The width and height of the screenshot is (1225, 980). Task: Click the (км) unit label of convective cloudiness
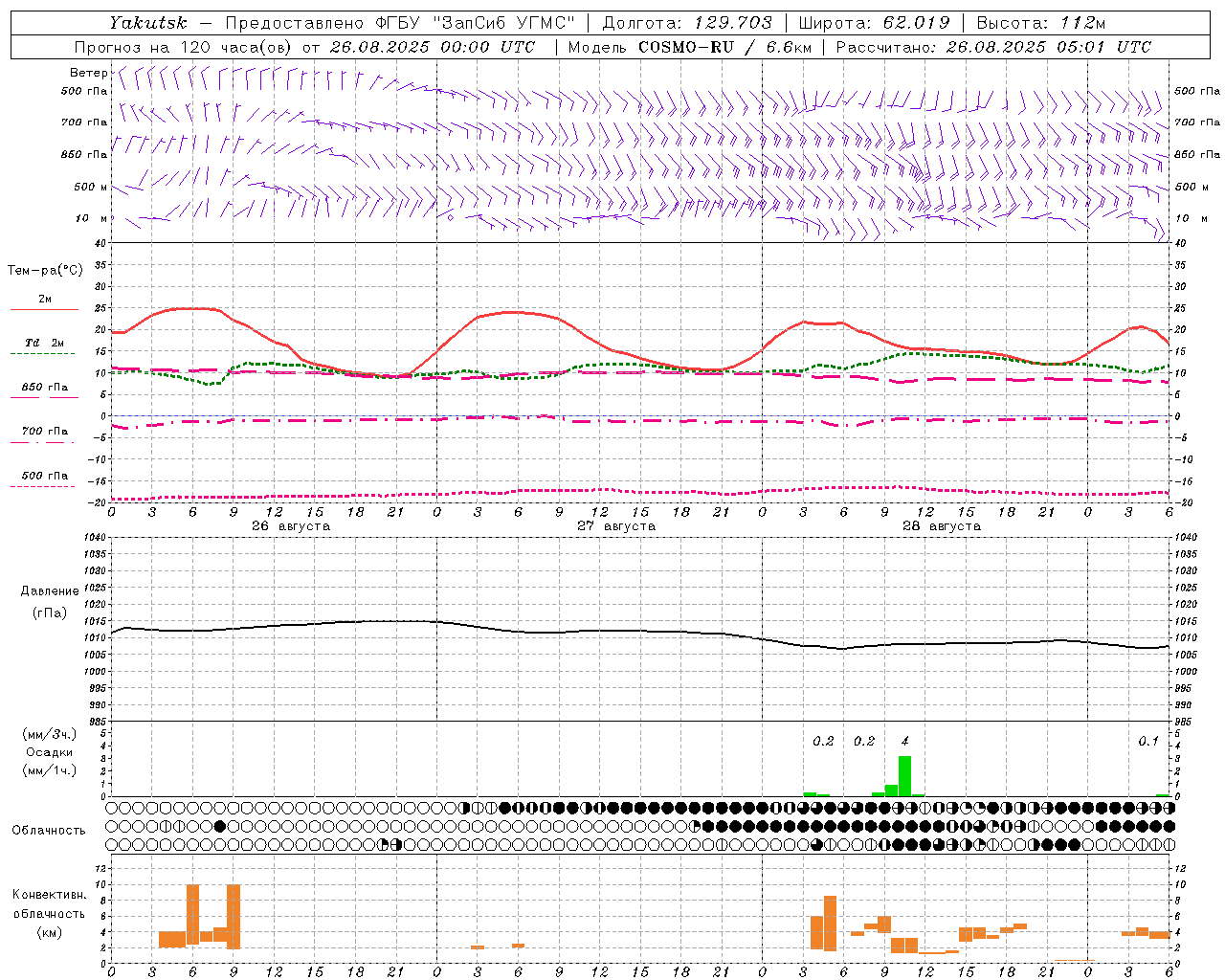[49, 932]
